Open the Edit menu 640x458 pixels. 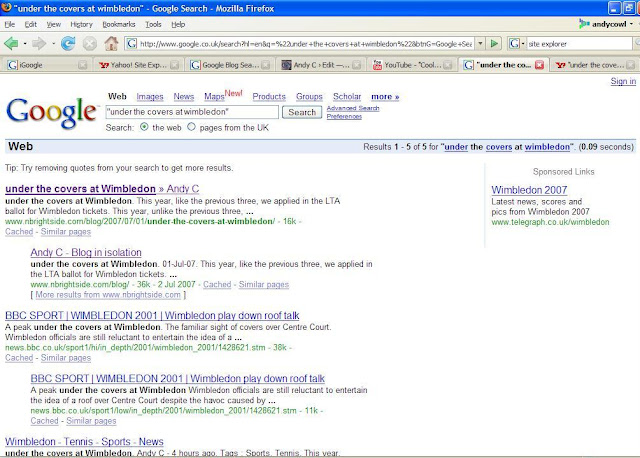click(x=31, y=24)
